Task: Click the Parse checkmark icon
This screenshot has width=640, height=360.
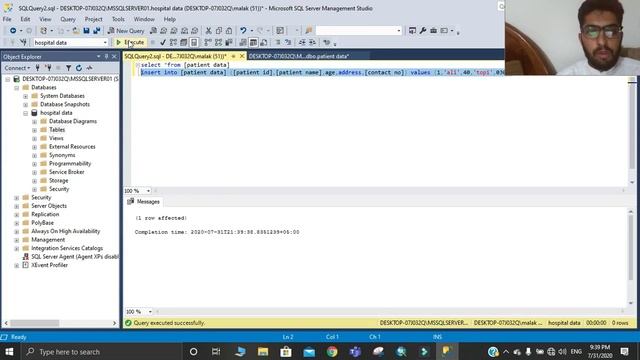Action: tap(163, 42)
